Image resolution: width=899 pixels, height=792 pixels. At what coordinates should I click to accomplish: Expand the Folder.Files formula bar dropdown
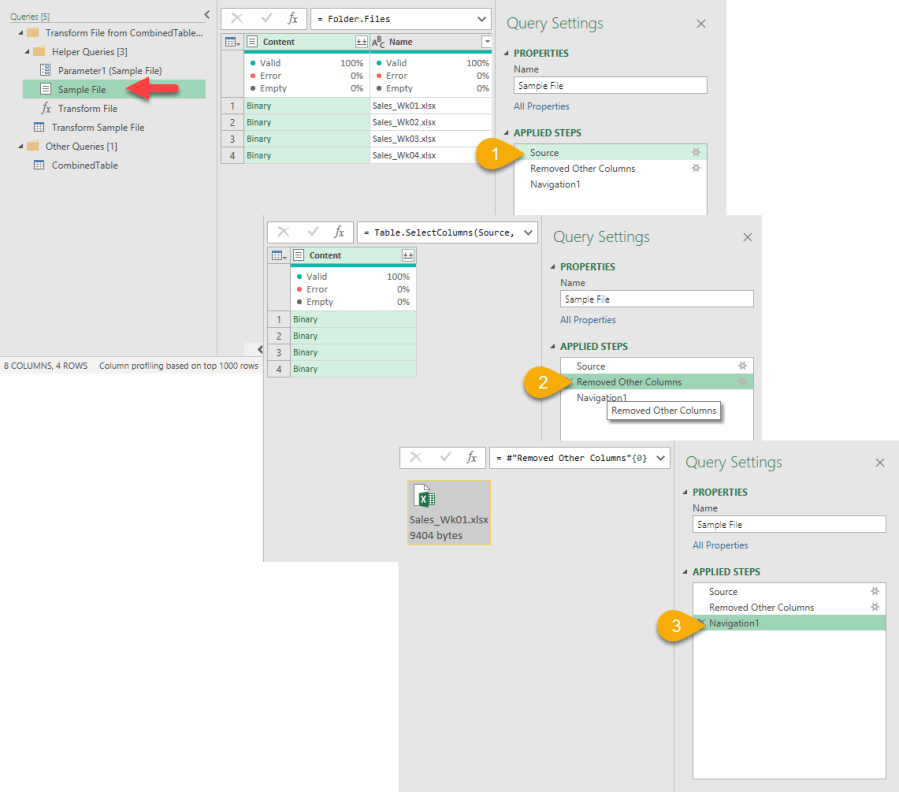pyautogui.click(x=482, y=18)
